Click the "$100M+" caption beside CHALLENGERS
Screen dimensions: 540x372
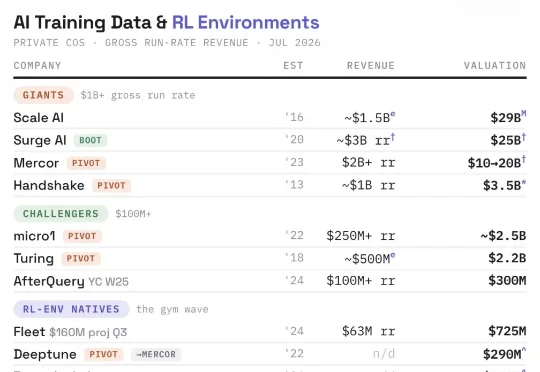click(133, 214)
